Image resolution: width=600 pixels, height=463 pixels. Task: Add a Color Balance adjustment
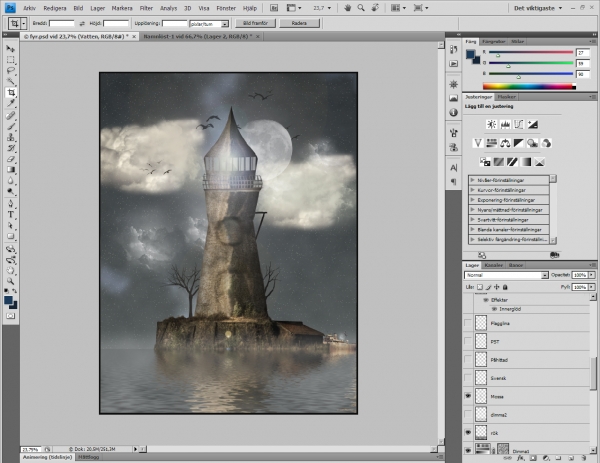click(505, 143)
